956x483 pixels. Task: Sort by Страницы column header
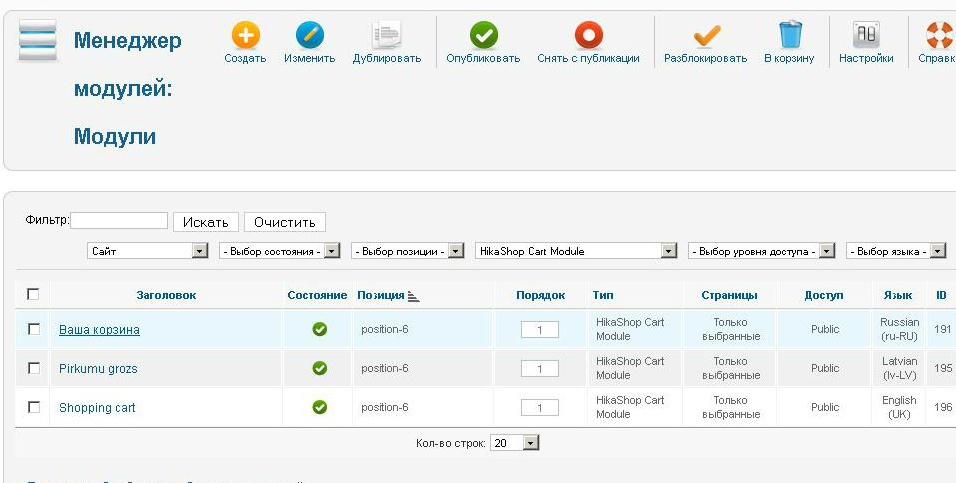730,295
